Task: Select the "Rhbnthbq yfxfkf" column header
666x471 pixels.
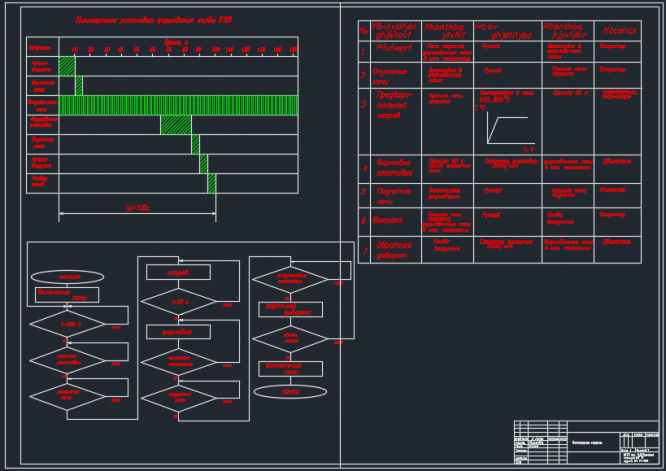Action: click(x=447, y=31)
